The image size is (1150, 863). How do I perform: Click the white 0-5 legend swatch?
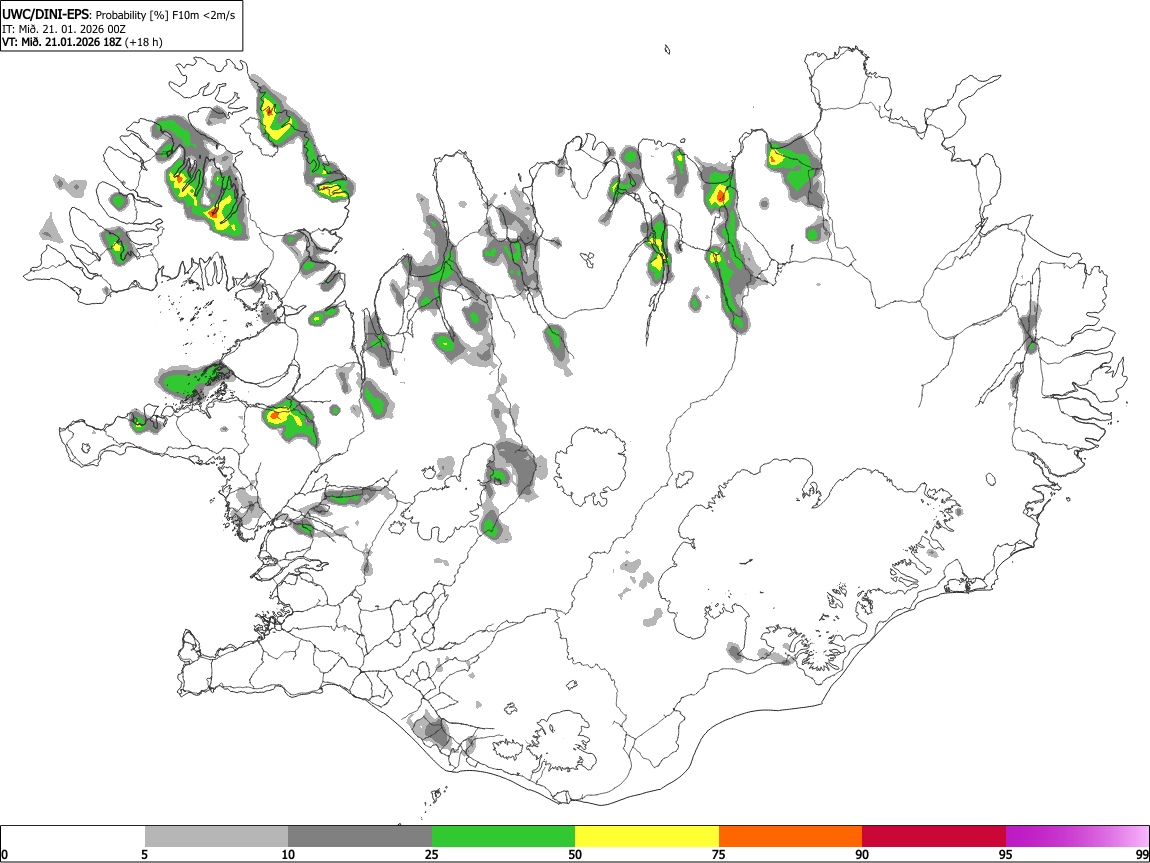click(x=73, y=837)
